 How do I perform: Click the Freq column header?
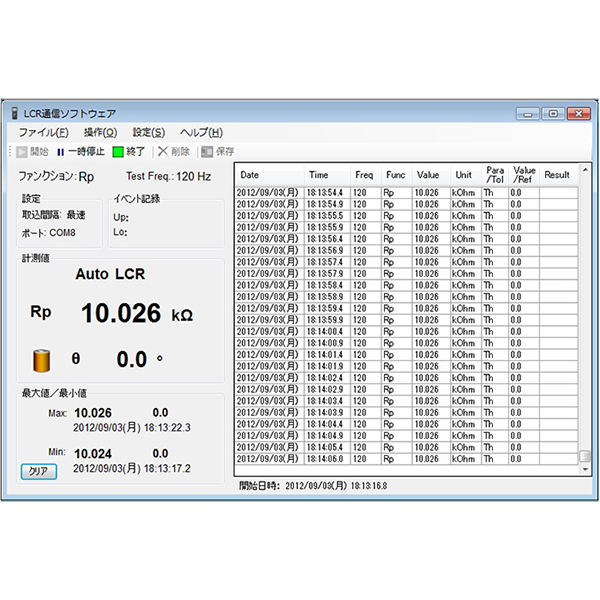pyautogui.click(x=365, y=175)
